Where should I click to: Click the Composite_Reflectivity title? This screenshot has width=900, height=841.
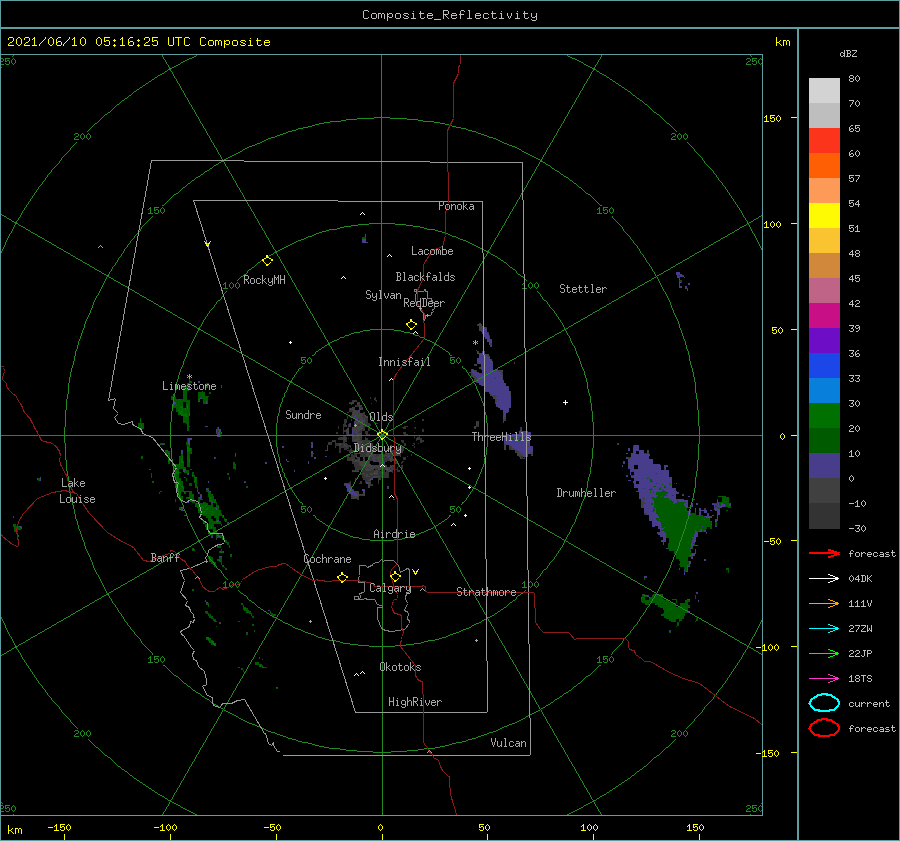pyautogui.click(x=450, y=15)
